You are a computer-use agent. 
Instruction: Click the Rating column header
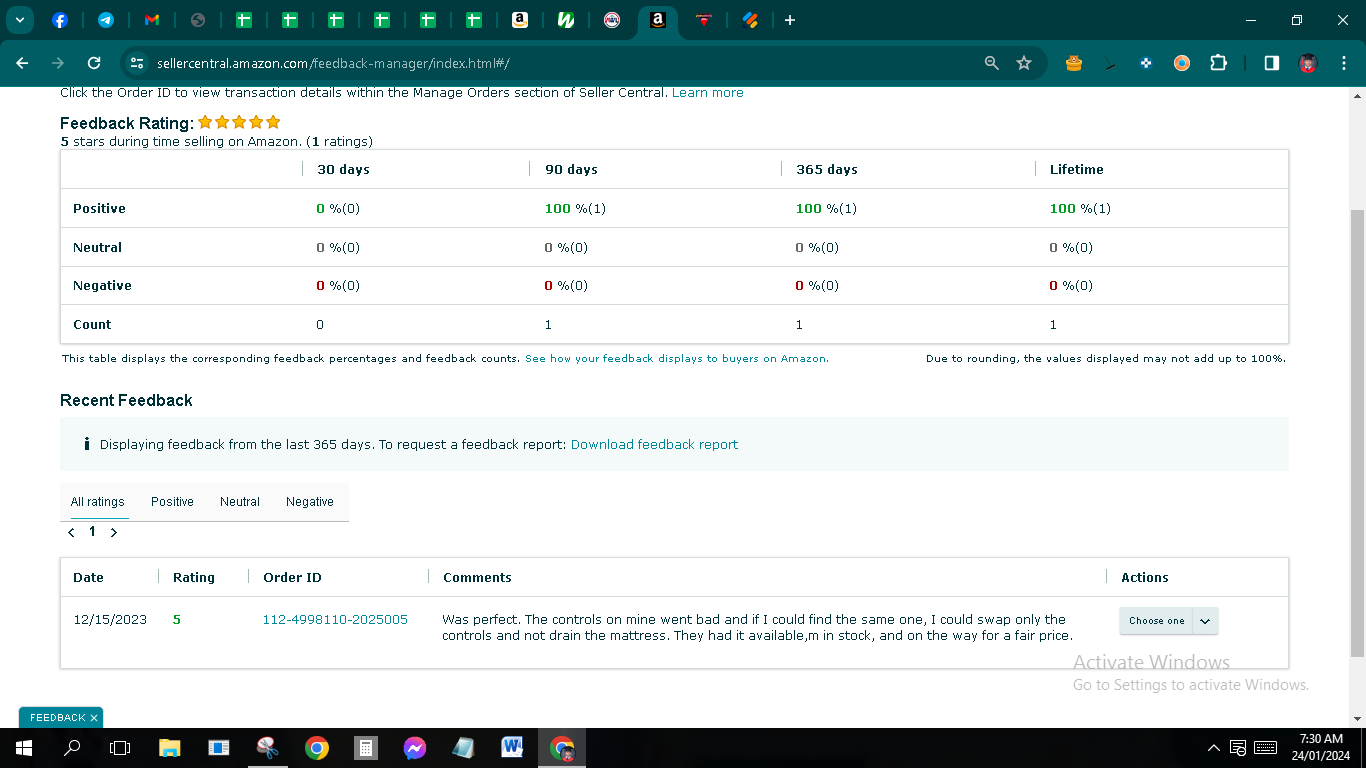pos(194,577)
